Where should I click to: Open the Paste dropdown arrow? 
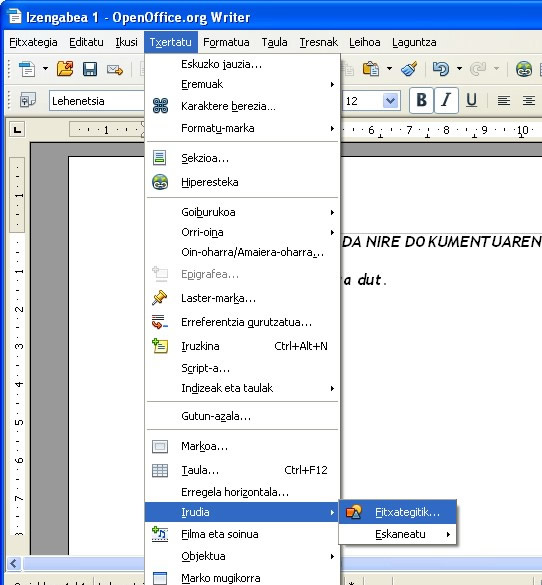pyautogui.click(x=389, y=69)
